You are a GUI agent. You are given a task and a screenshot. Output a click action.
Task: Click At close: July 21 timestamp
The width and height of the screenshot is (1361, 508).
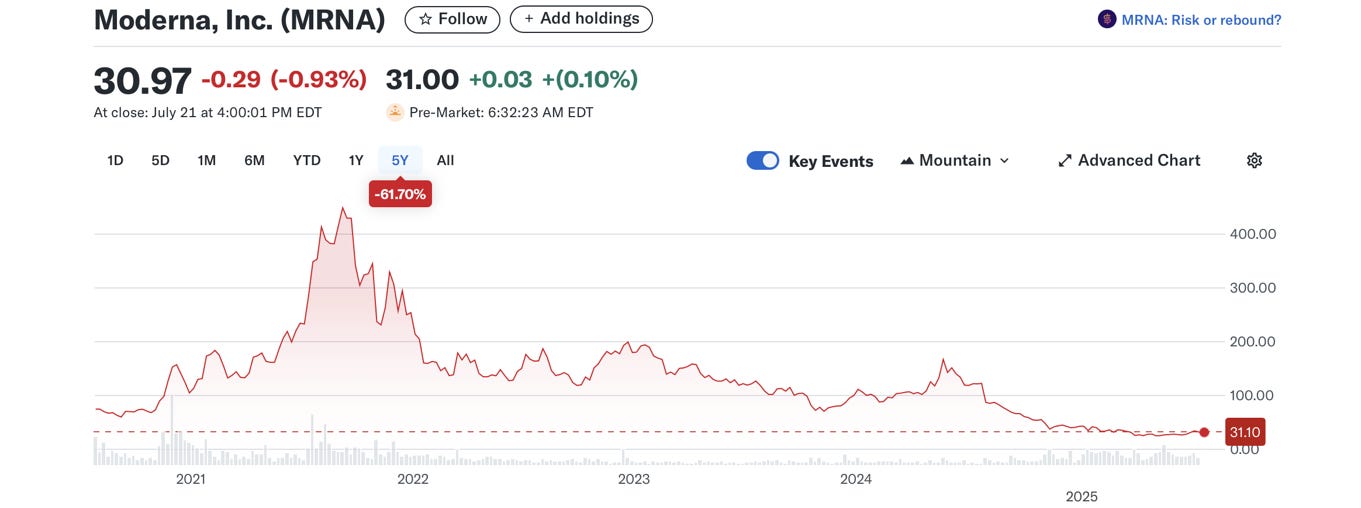[x=208, y=113]
